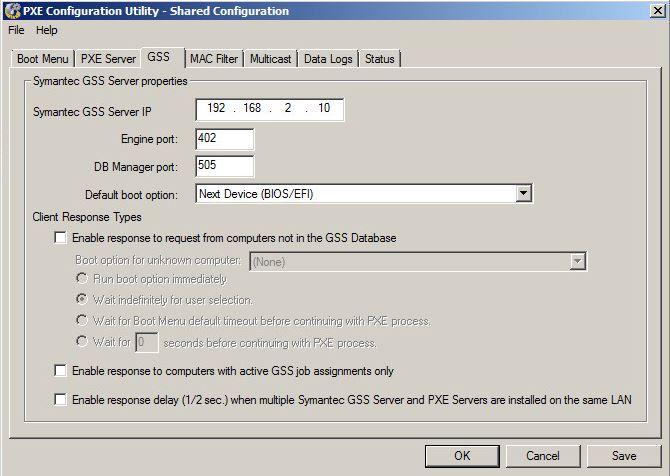Image resolution: width=670 pixels, height=476 pixels.
Task: View the Status tab
Action: pos(379,59)
